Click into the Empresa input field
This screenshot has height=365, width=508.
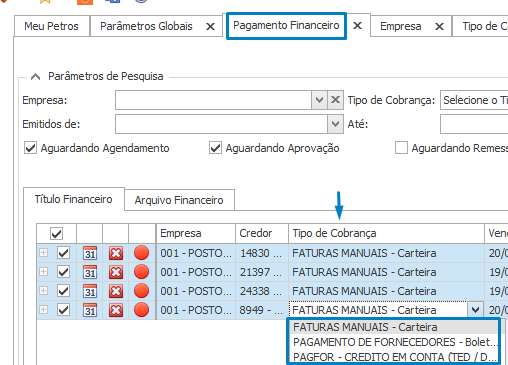(213, 100)
